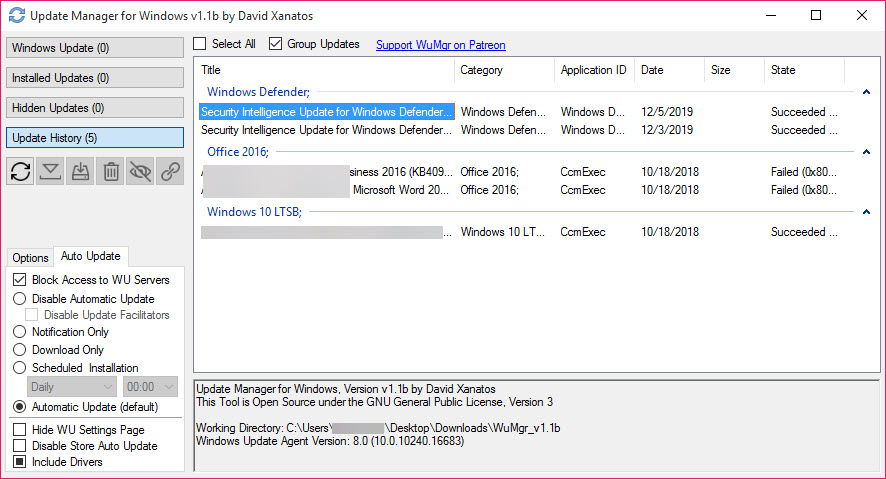This screenshot has width=886, height=479.
Task: Sort by Application ID column header
Action: [x=594, y=70]
